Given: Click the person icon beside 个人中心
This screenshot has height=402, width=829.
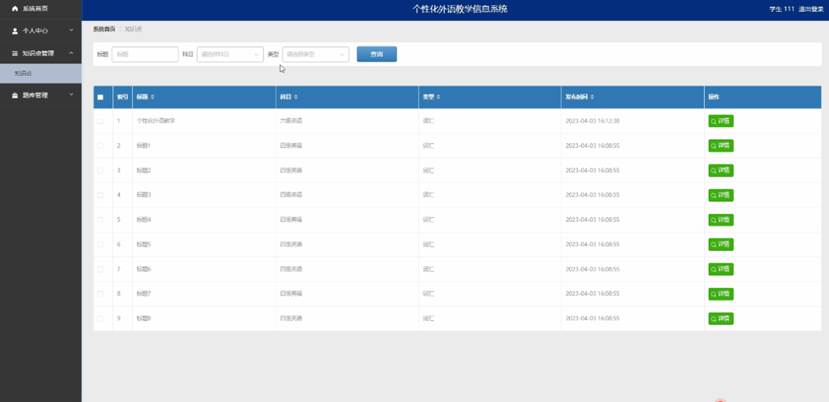Looking at the screenshot, I should pyautogui.click(x=15, y=31).
